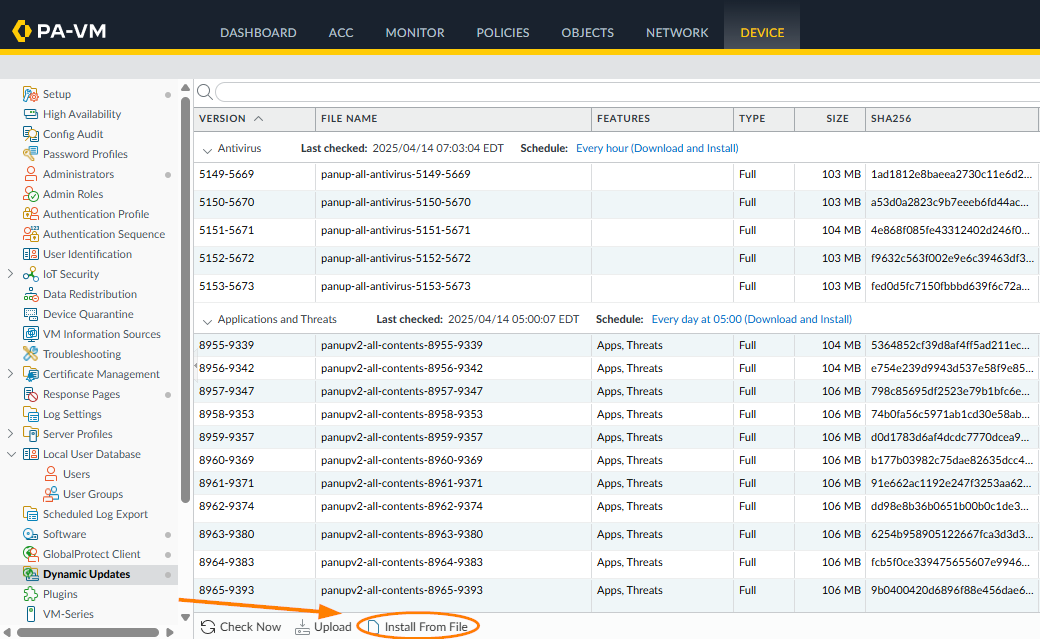
Task: Open the GlobalProtect Client globe icon
Action: pos(30,554)
